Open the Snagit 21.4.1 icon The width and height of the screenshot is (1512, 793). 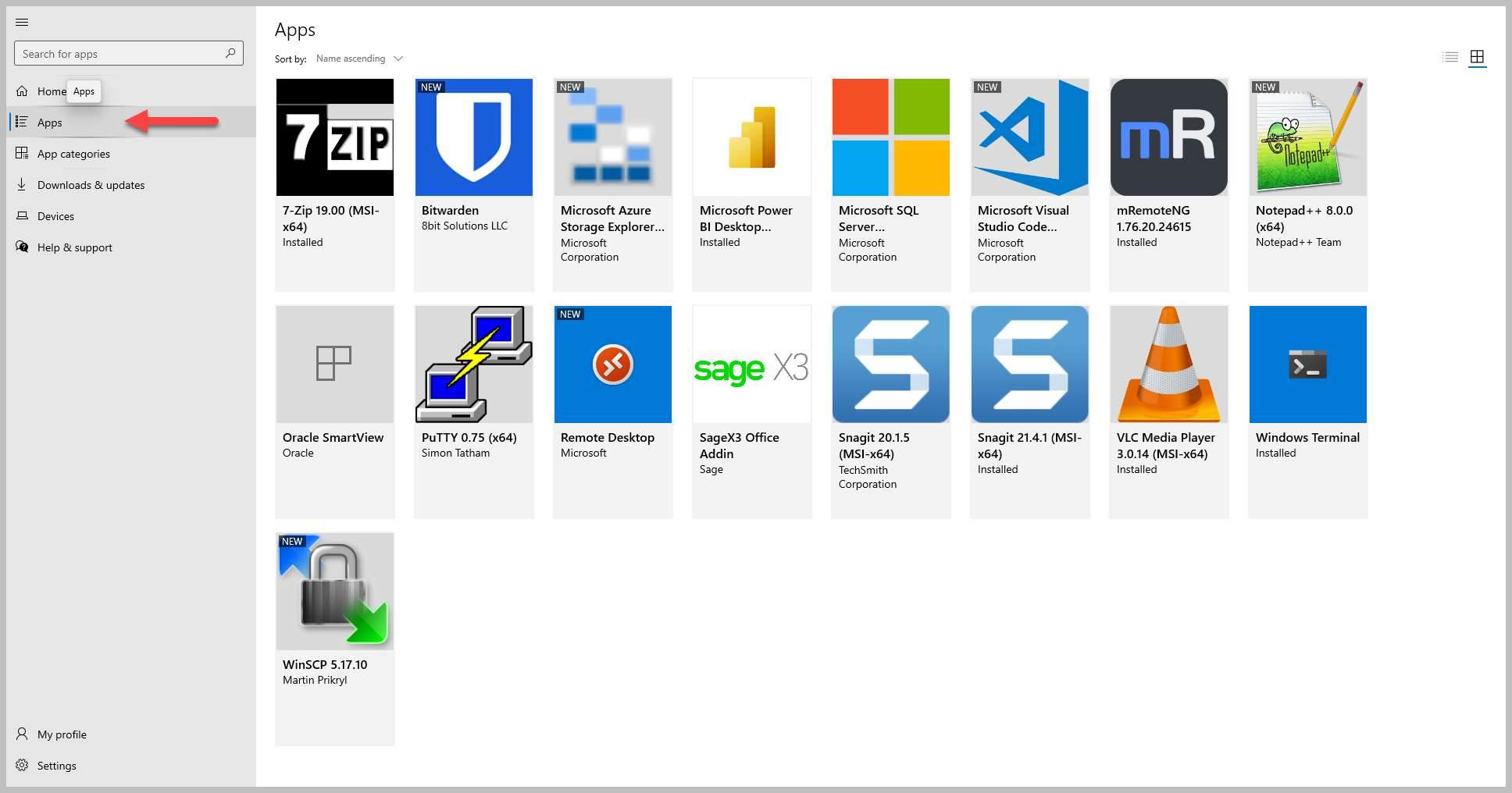coord(1030,364)
